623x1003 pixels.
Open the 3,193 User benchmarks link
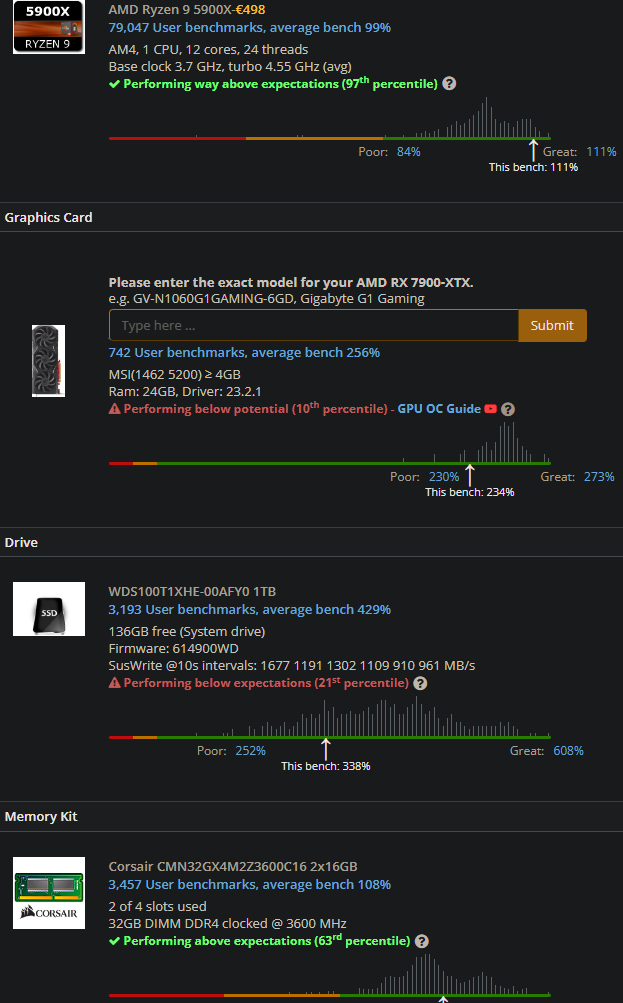(x=249, y=609)
